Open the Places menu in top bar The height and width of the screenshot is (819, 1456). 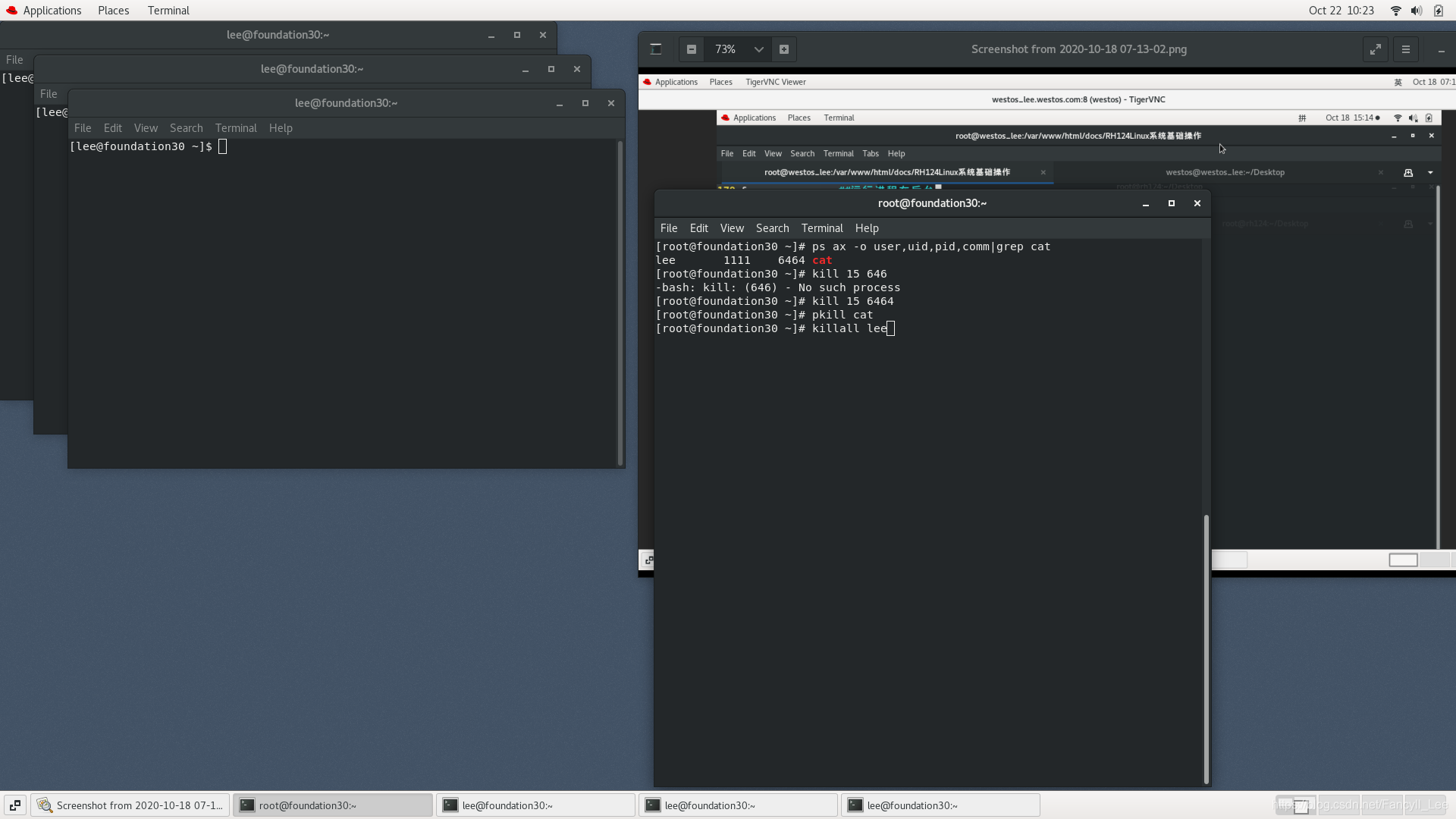tap(113, 11)
